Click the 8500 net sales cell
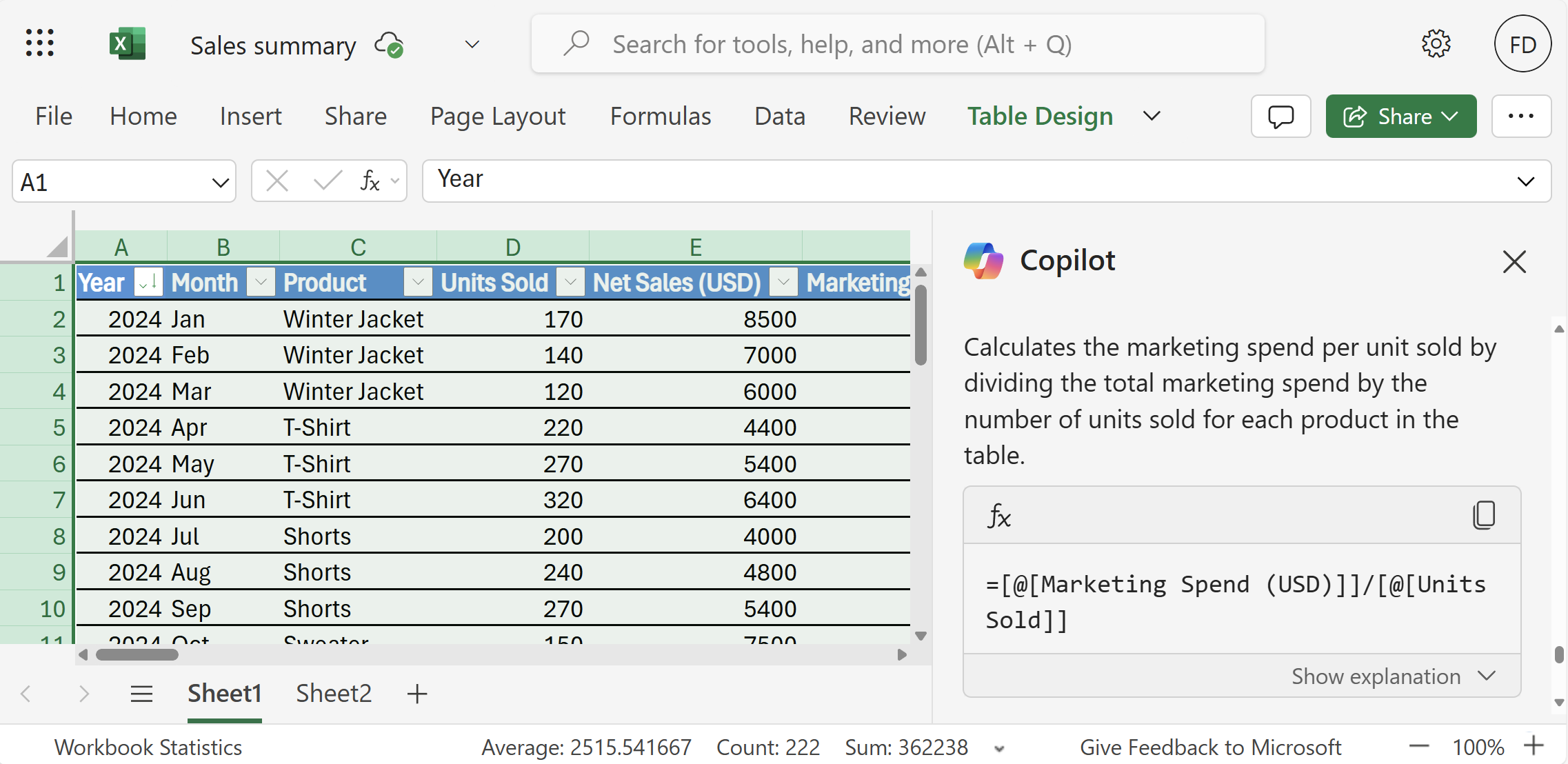The height and width of the screenshot is (764, 1568). 696,319
